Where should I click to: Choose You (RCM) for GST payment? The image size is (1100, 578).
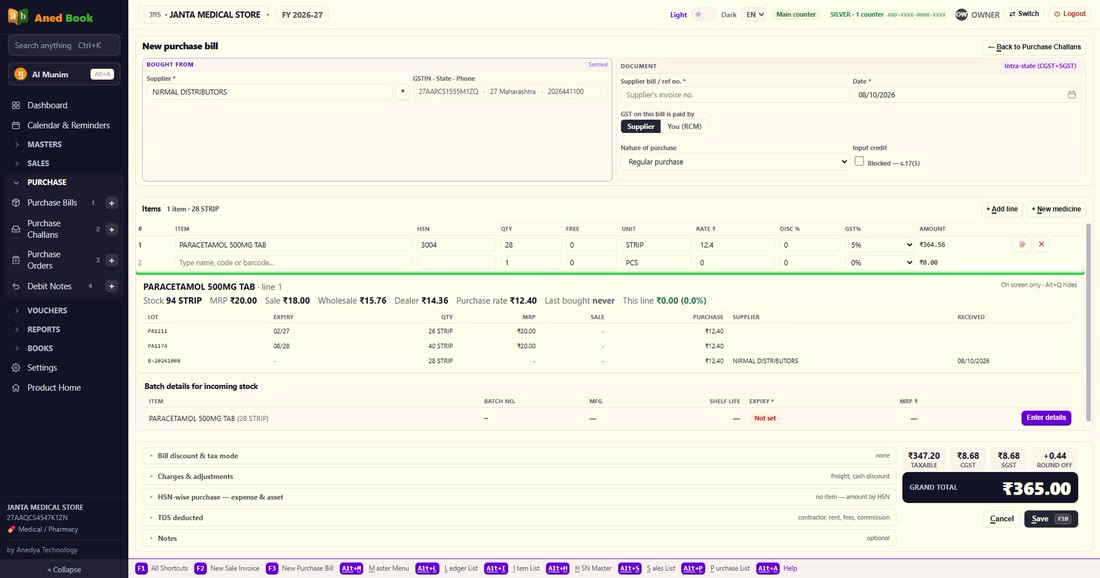coord(684,126)
